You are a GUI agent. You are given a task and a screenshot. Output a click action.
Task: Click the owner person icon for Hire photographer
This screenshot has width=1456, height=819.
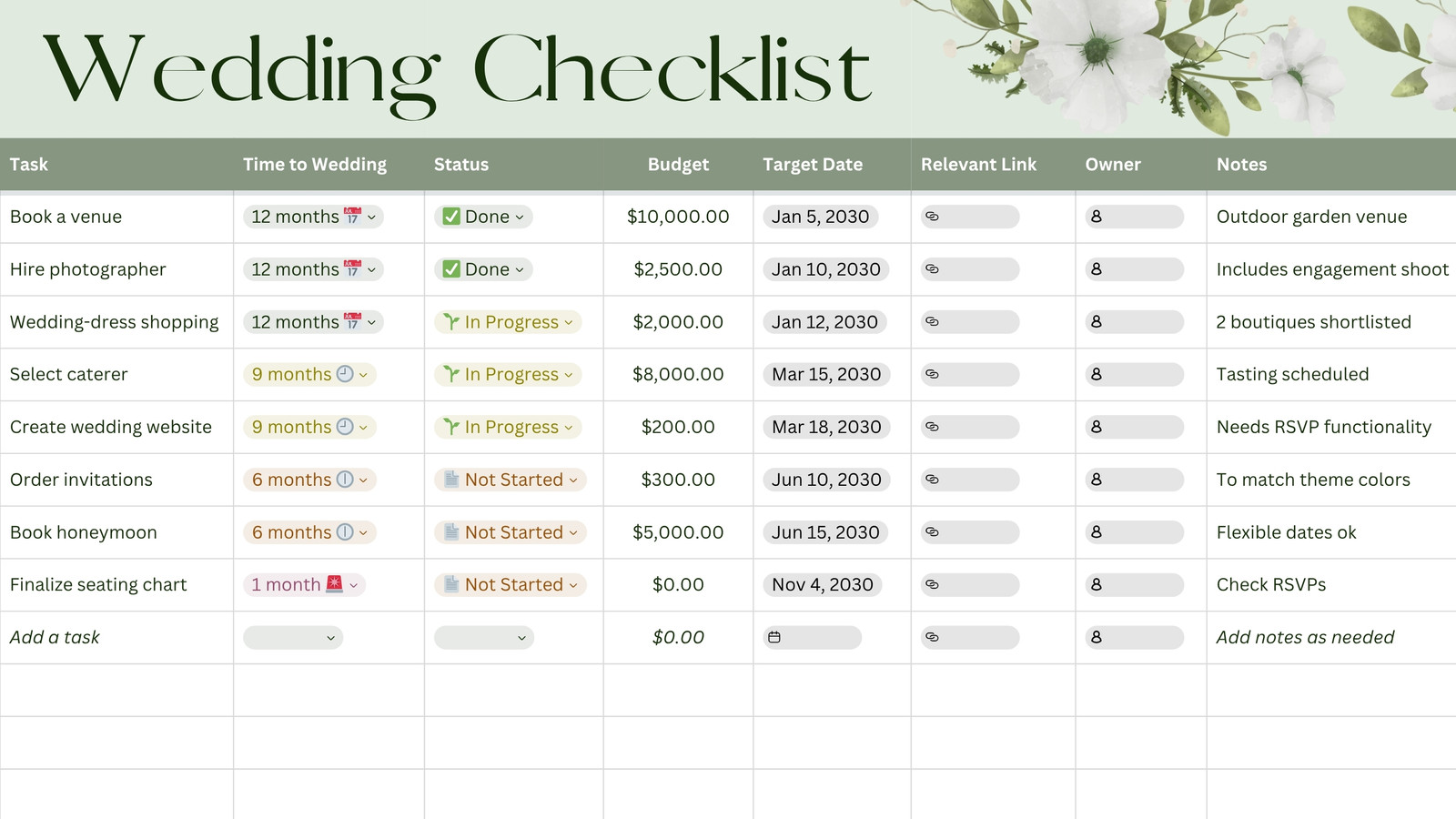coord(1096,269)
